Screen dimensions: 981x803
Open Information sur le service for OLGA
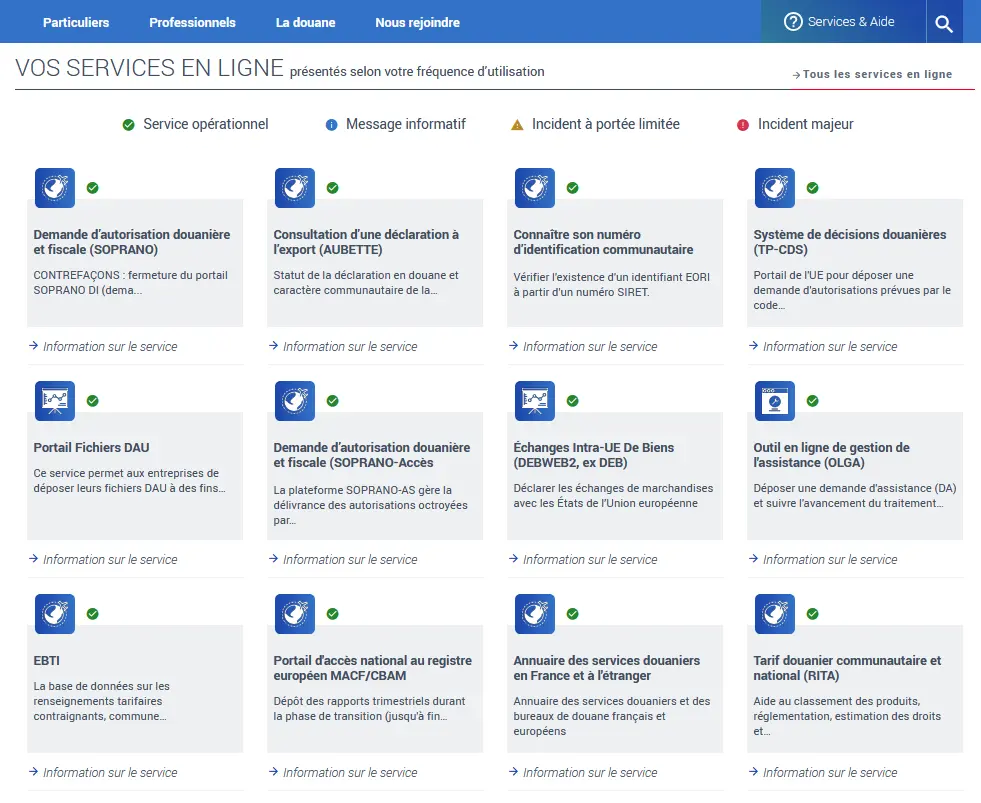829,559
